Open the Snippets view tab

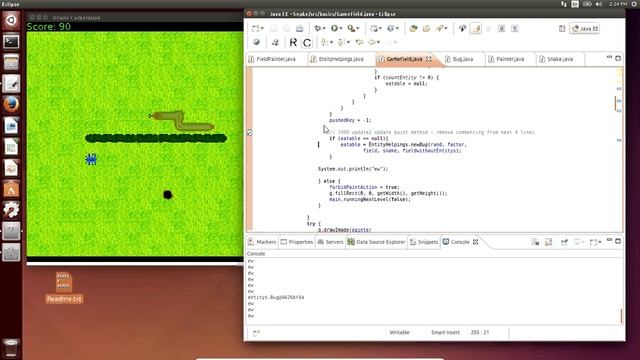pos(424,242)
